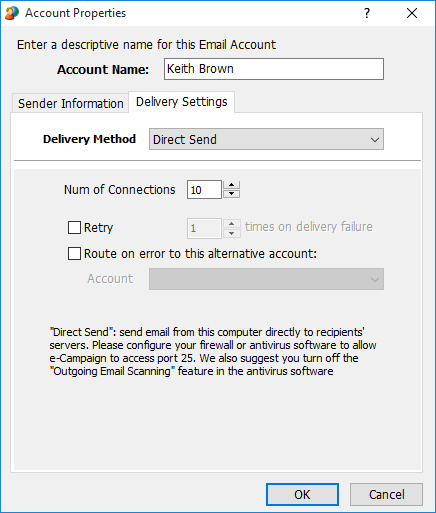Click the Account Name text field

pos(274,69)
